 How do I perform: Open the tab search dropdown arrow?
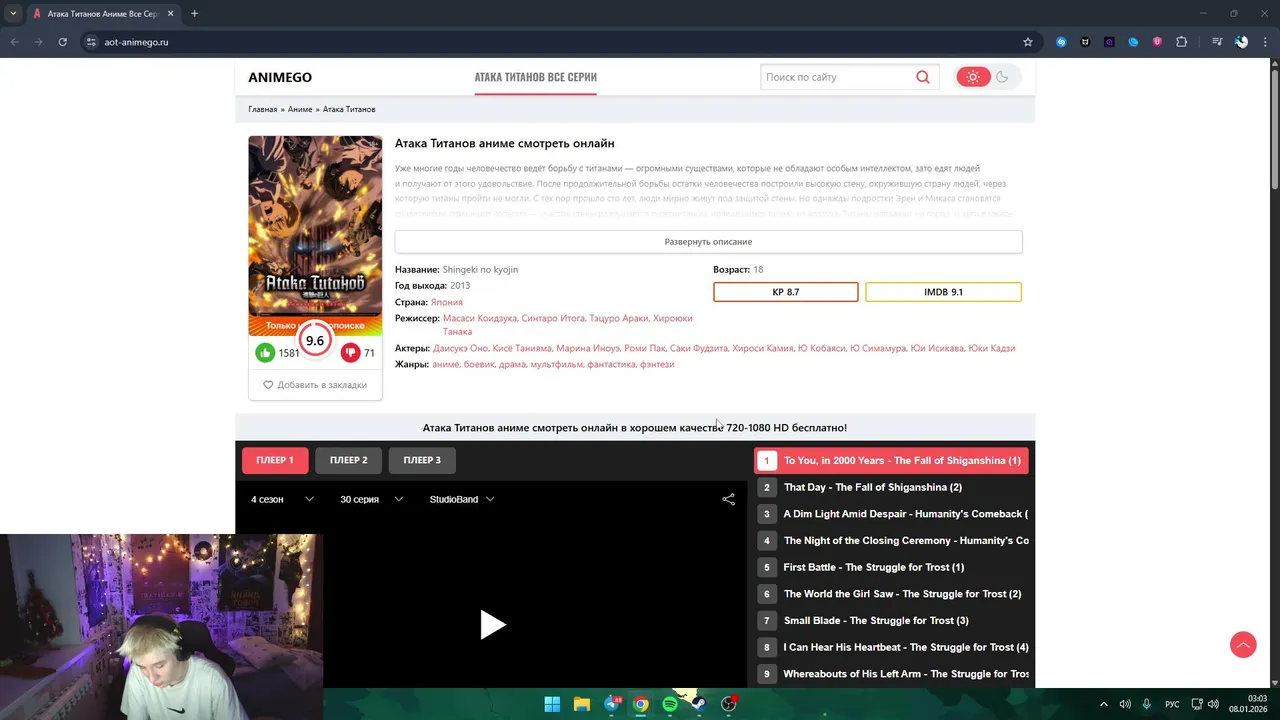13,14
